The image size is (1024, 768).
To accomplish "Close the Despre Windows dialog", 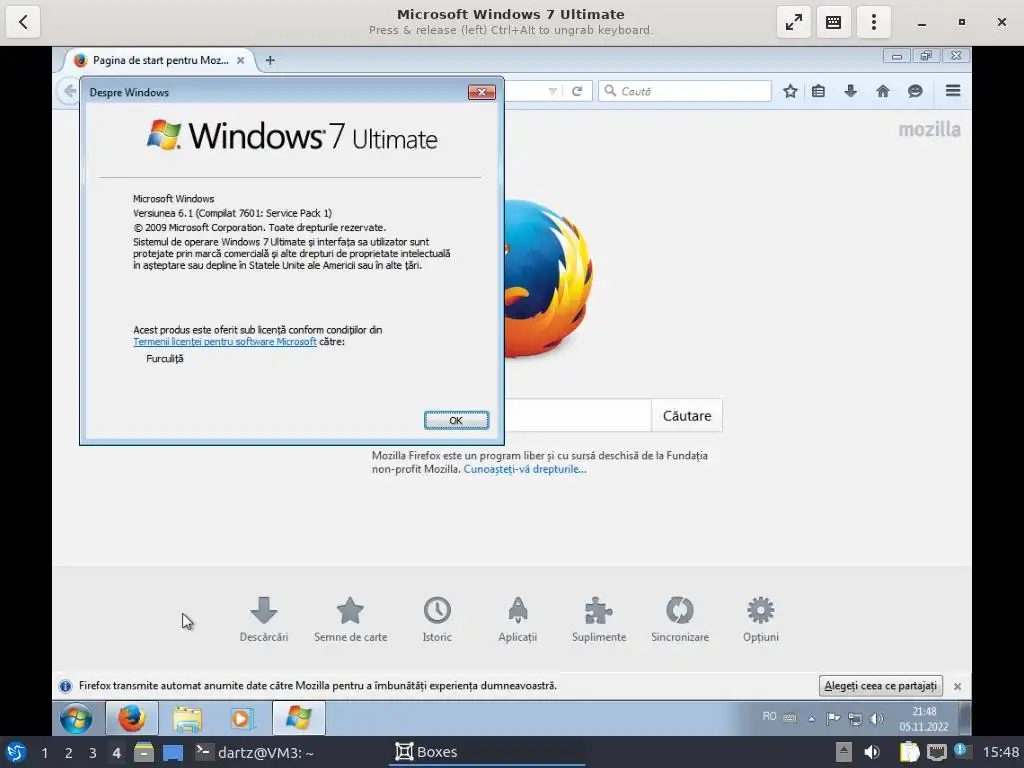I will click(481, 92).
